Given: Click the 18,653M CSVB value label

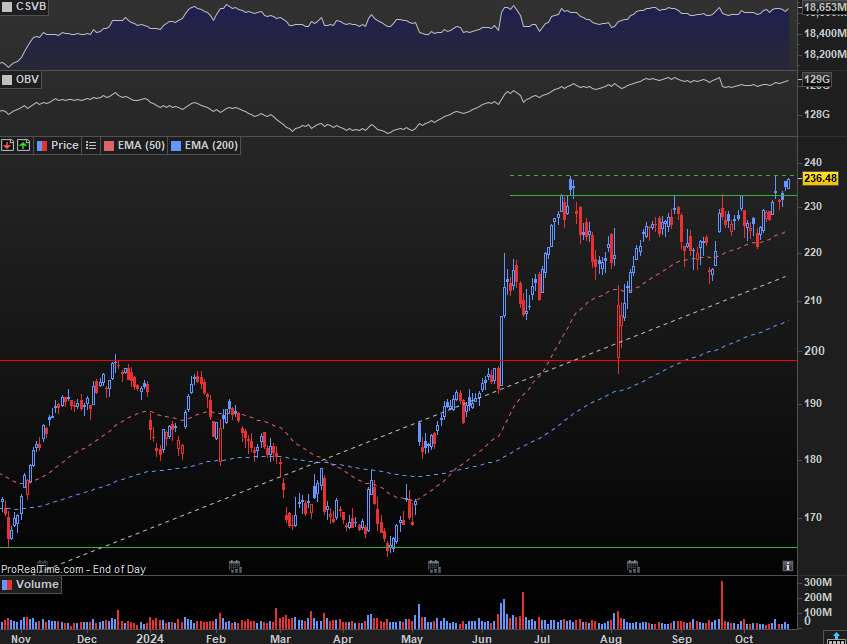Looking at the screenshot, I should click(x=824, y=7).
